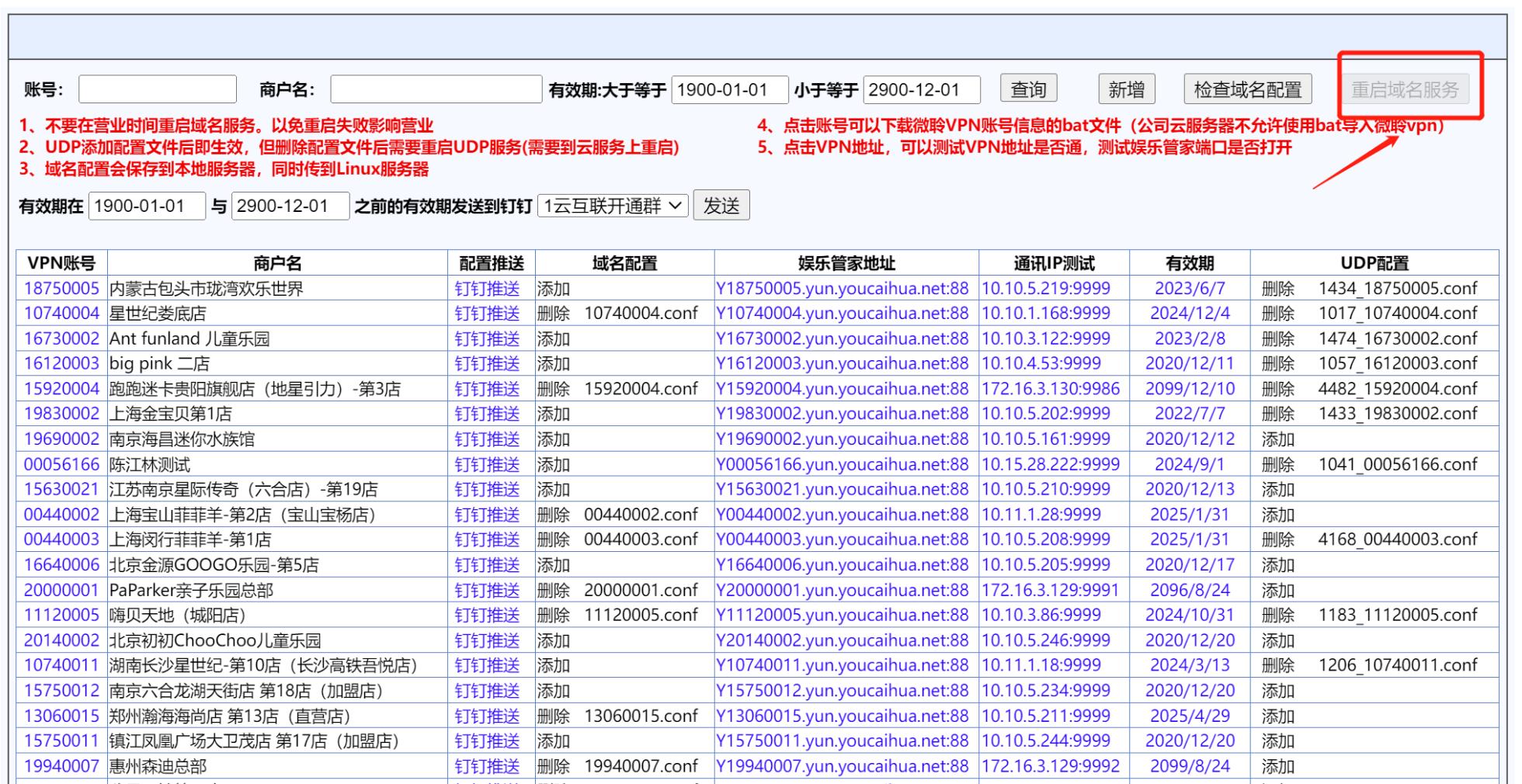Viewport: 1522px width, 784px height.
Task: Add UDP config for 惠州森迪总部
Action: tap(1278, 766)
